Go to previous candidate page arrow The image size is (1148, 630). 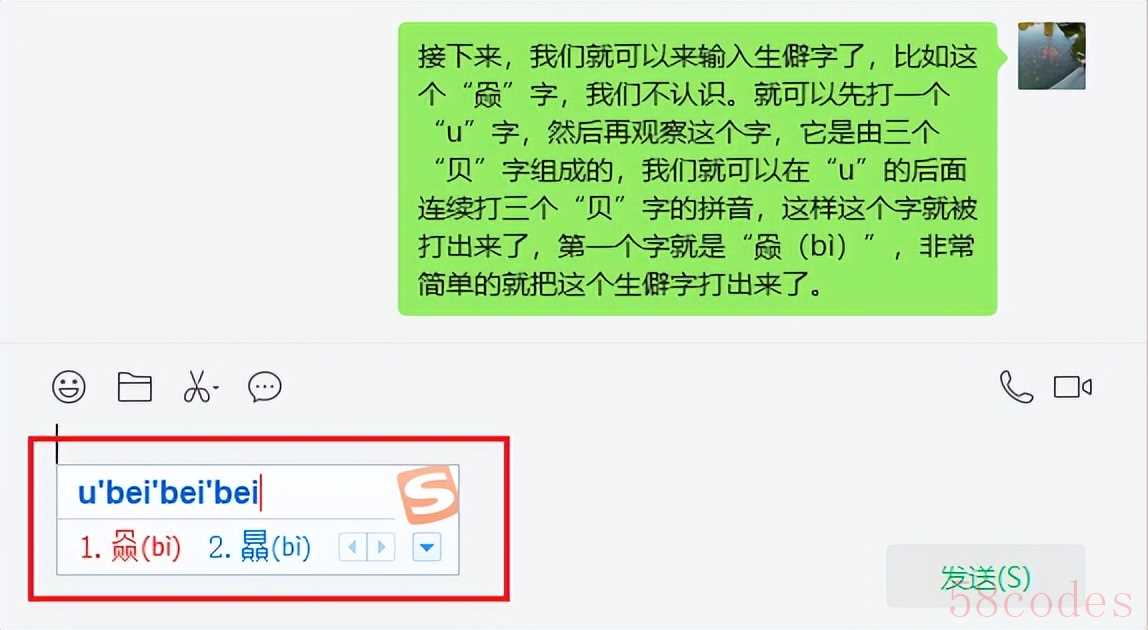coord(353,547)
